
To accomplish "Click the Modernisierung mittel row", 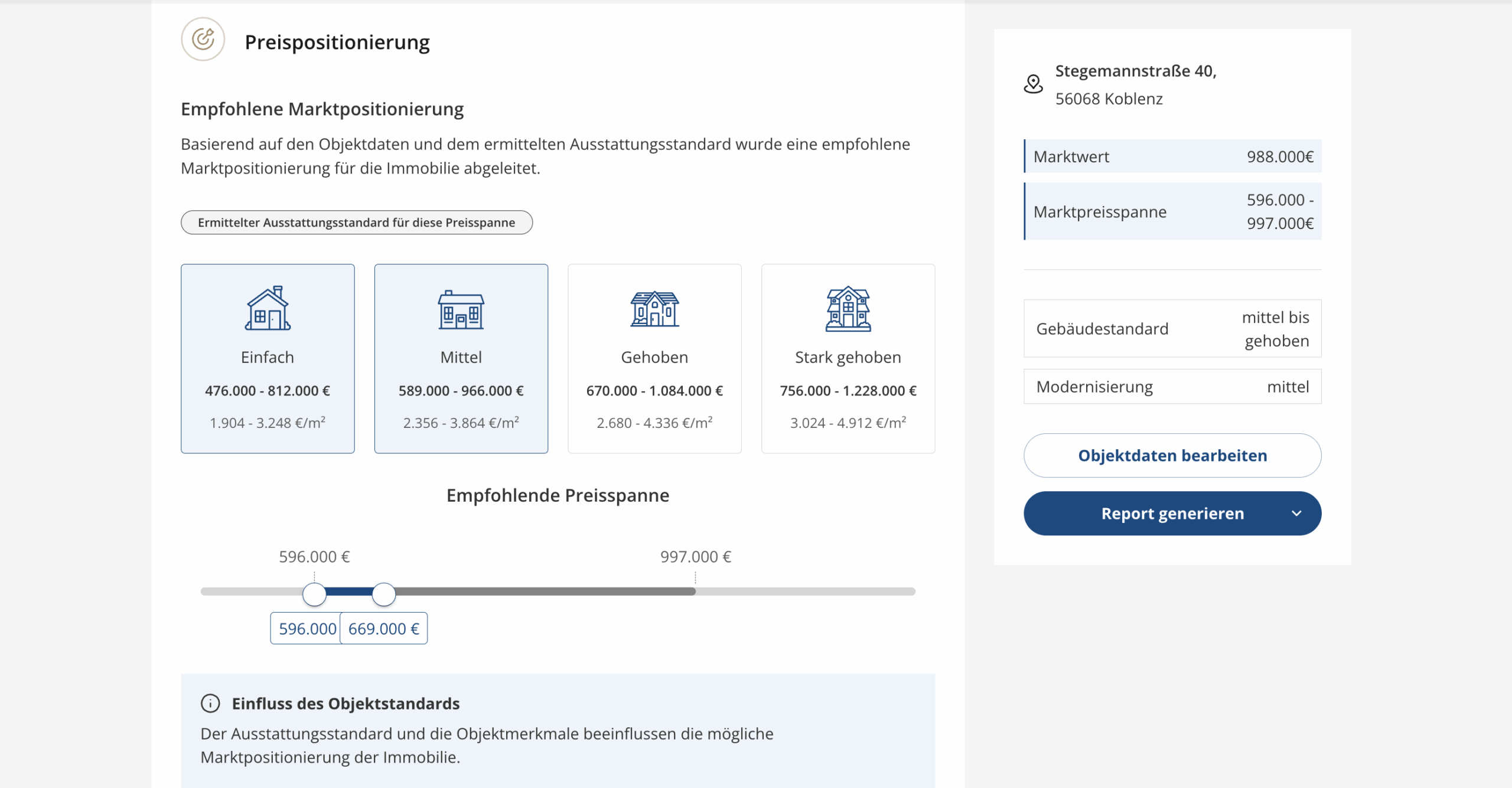I will 1172,387.
